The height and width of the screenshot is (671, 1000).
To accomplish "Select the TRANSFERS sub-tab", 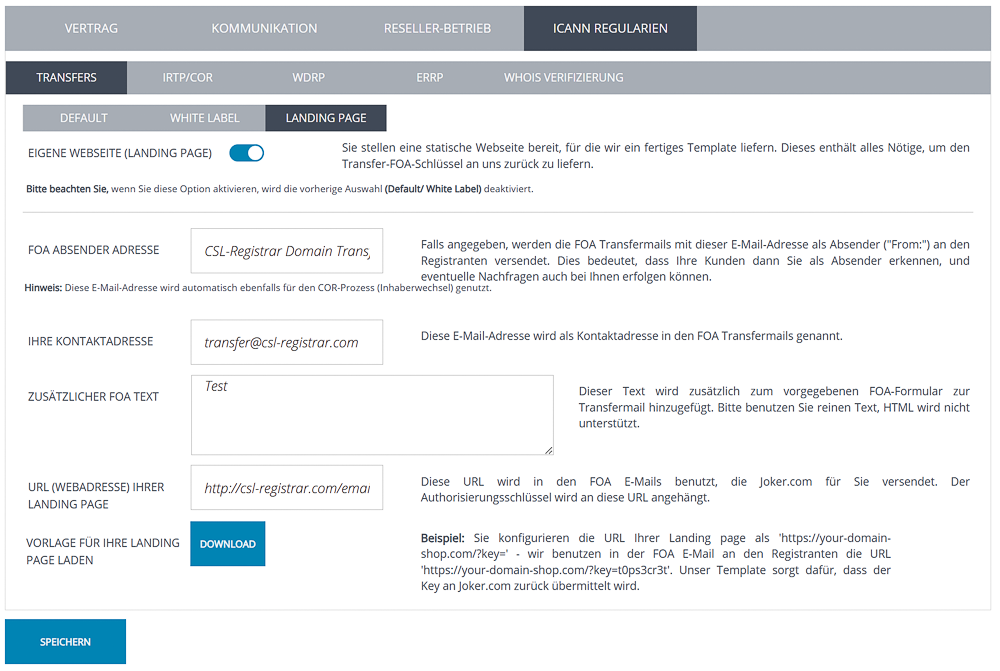I will [x=66, y=78].
